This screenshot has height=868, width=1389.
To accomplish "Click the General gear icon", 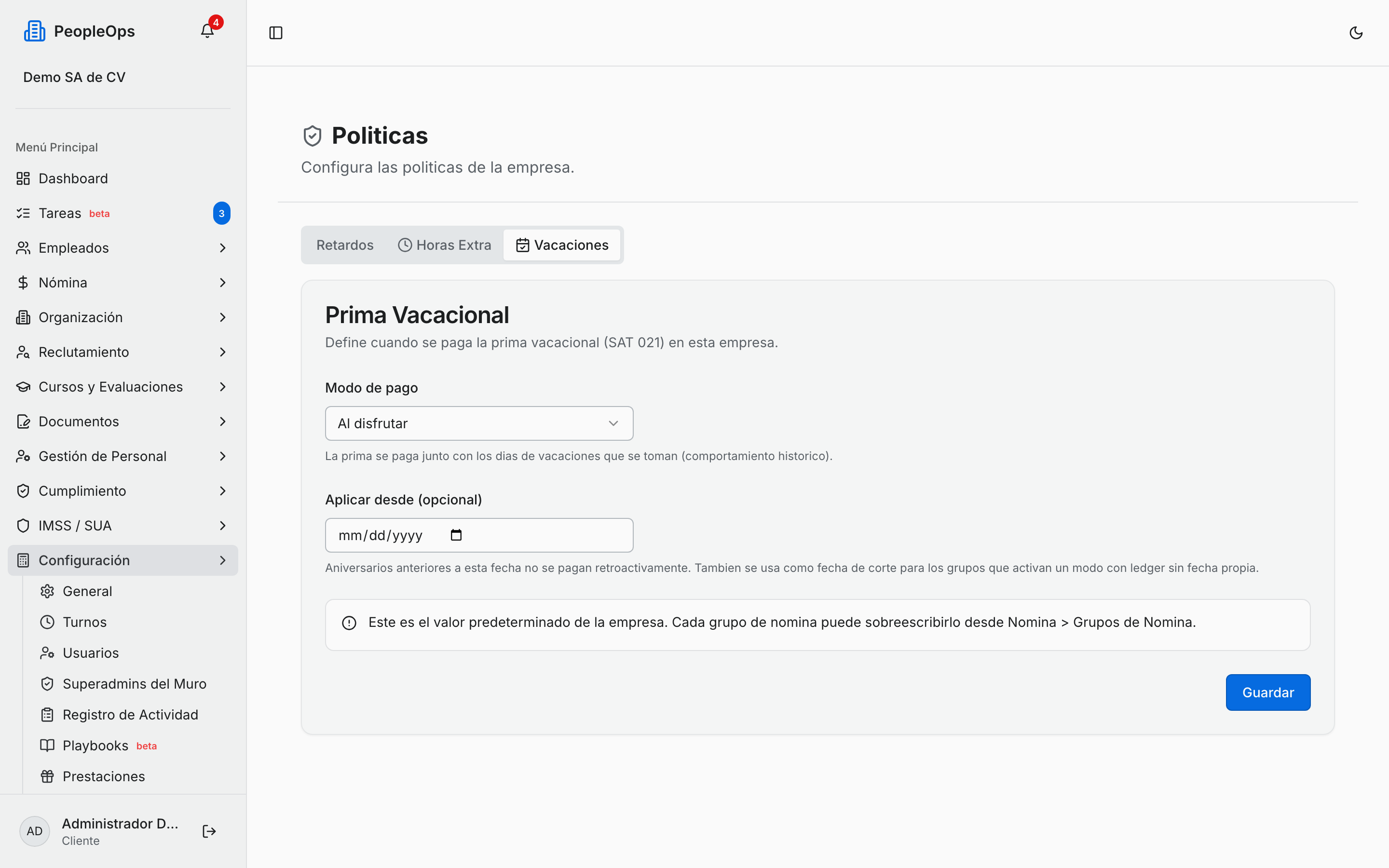I will click(47, 591).
